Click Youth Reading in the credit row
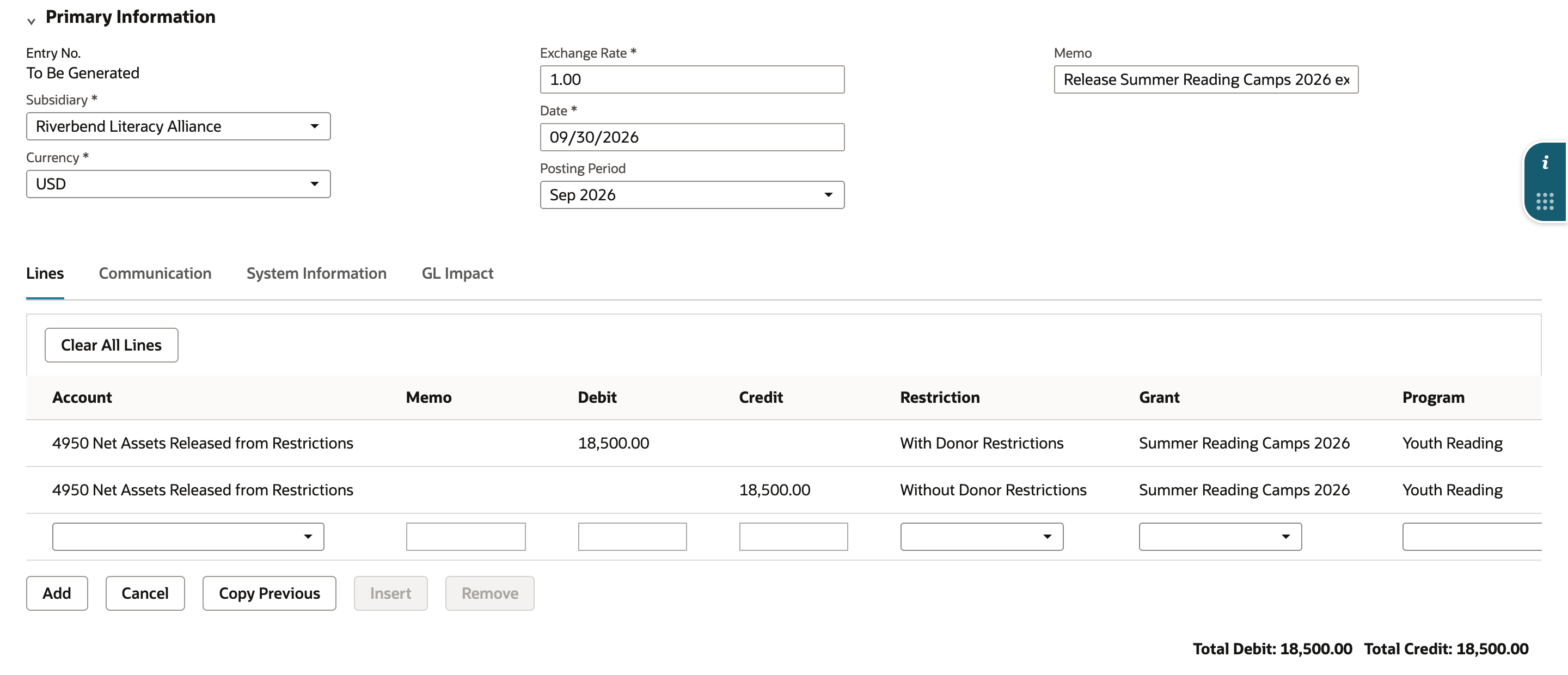Image resolution: width=1568 pixels, height=675 pixels. pos(1453,490)
